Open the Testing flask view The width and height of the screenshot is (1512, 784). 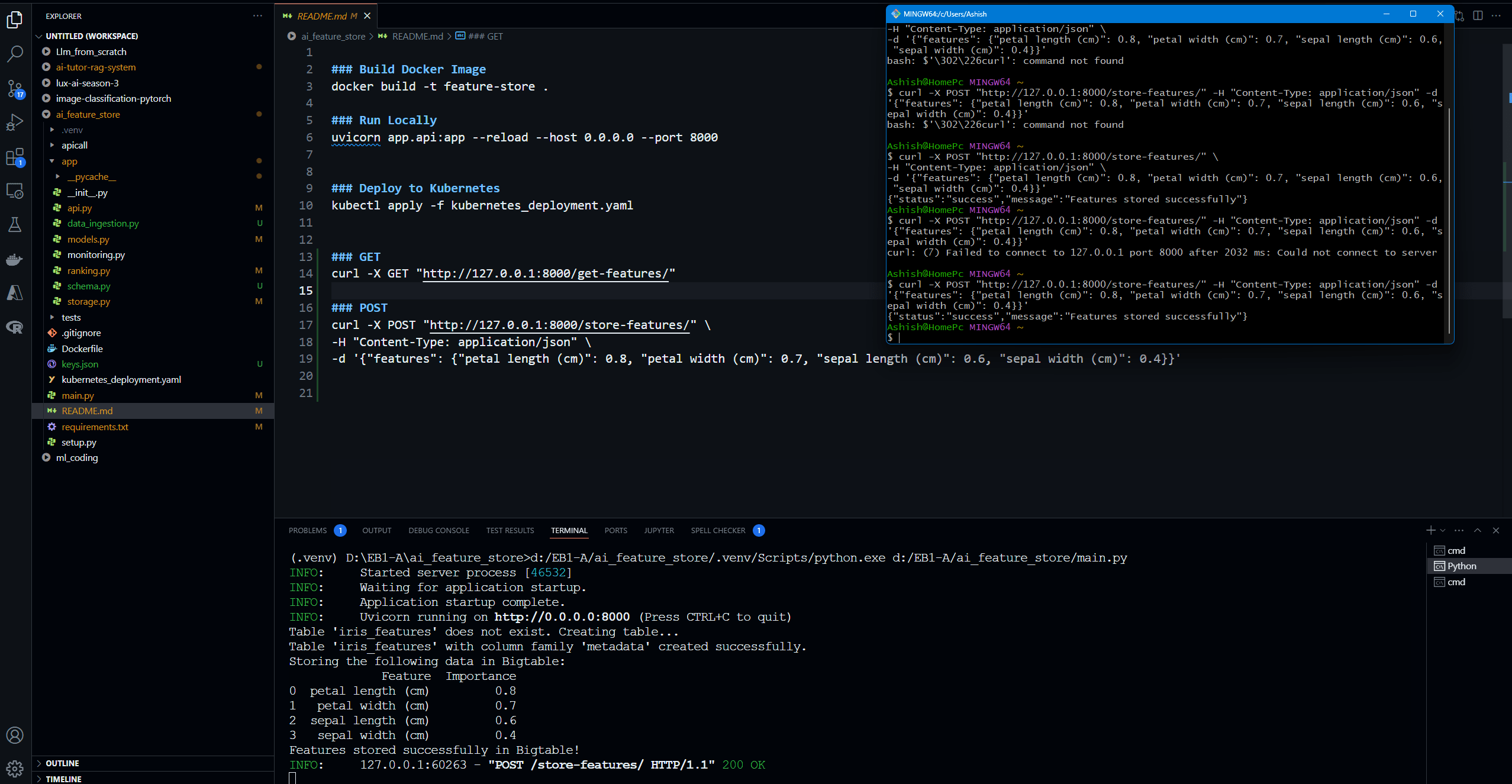(x=15, y=224)
